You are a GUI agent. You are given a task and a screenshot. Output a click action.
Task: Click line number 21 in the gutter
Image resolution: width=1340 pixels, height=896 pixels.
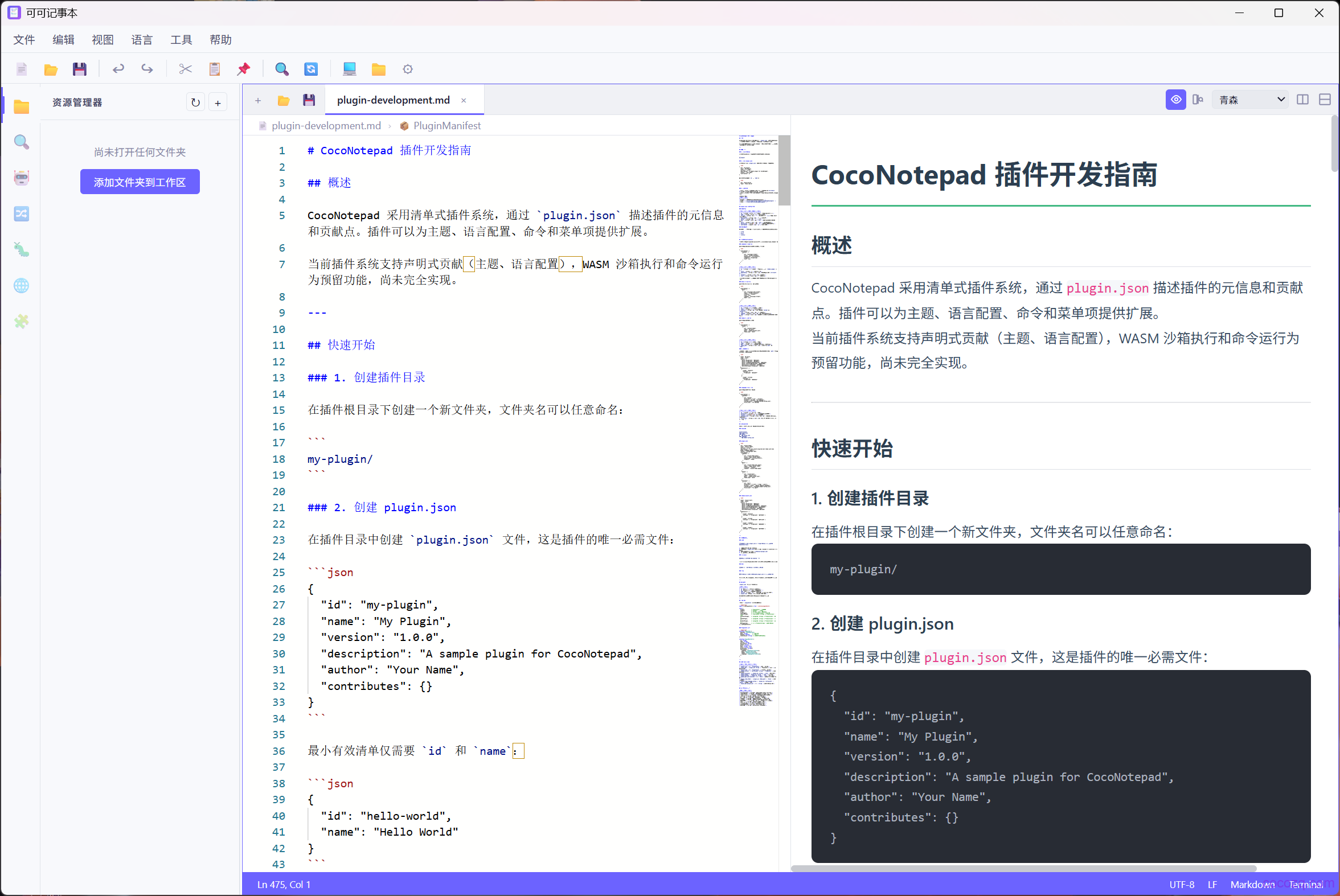(278, 507)
